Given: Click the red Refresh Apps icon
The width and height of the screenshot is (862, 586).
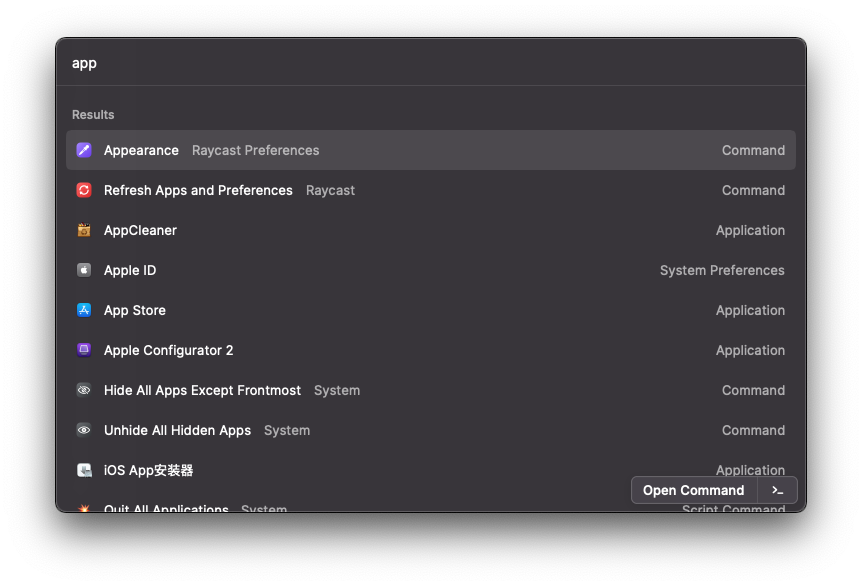Looking at the screenshot, I should 84,190.
